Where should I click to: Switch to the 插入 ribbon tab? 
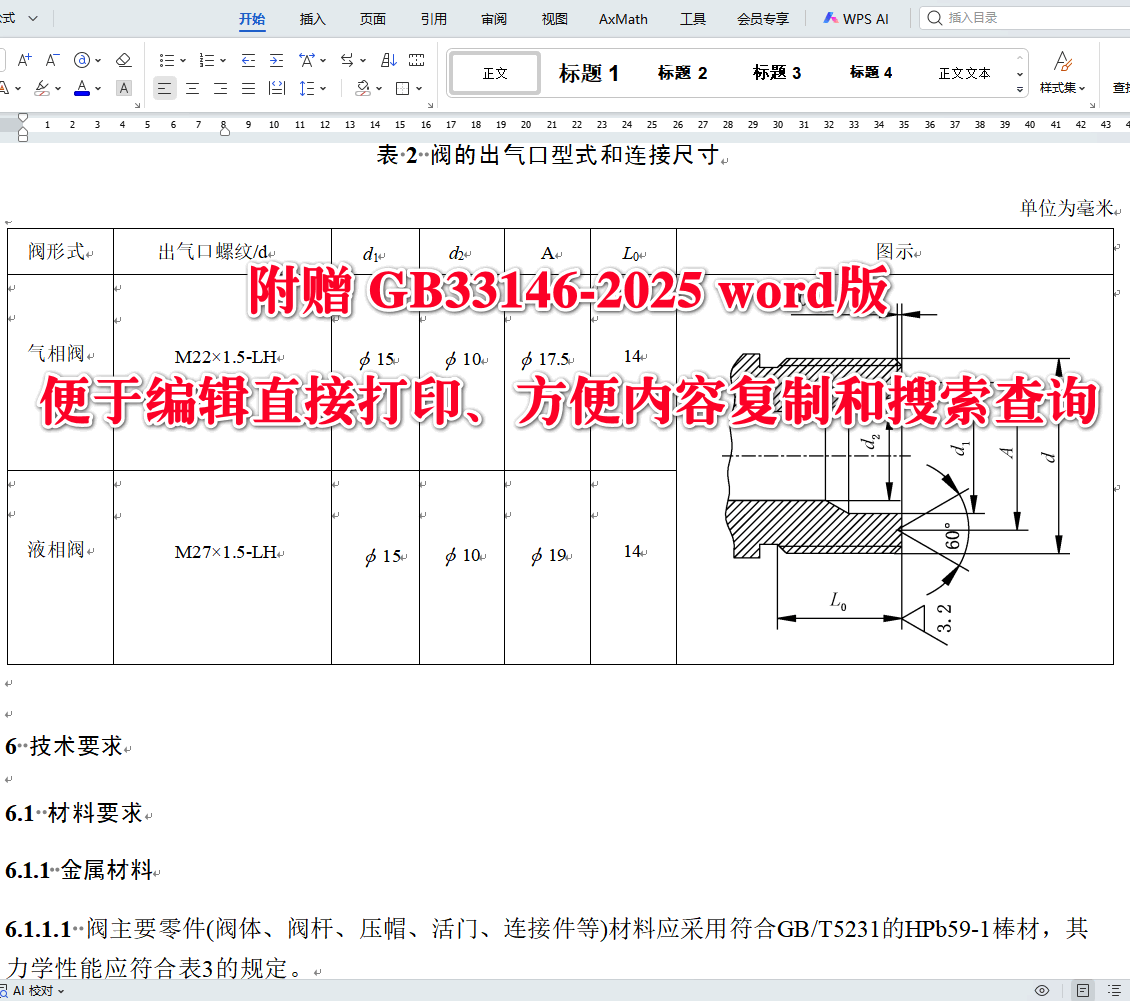[x=312, y=18]
